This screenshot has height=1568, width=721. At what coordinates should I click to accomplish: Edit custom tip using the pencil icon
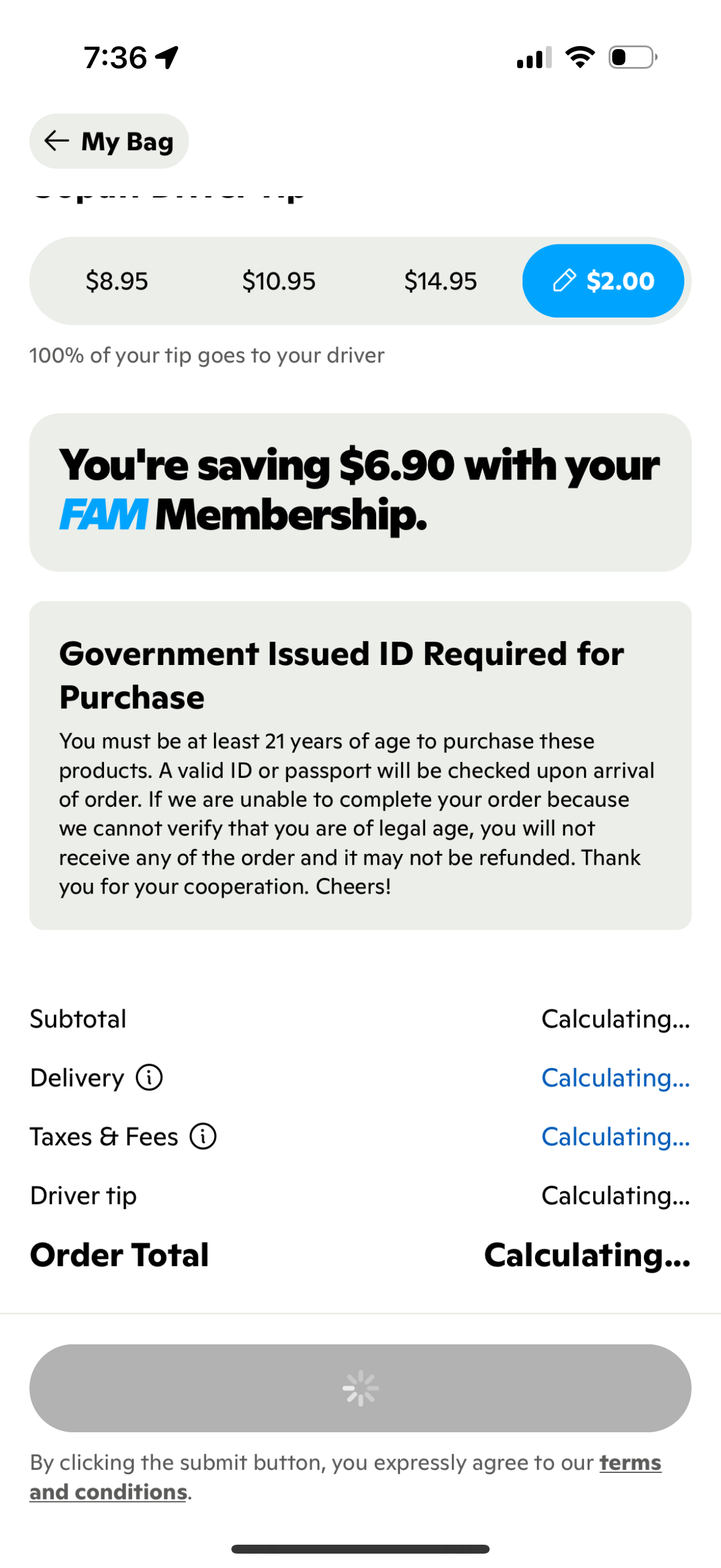(564, 280)
